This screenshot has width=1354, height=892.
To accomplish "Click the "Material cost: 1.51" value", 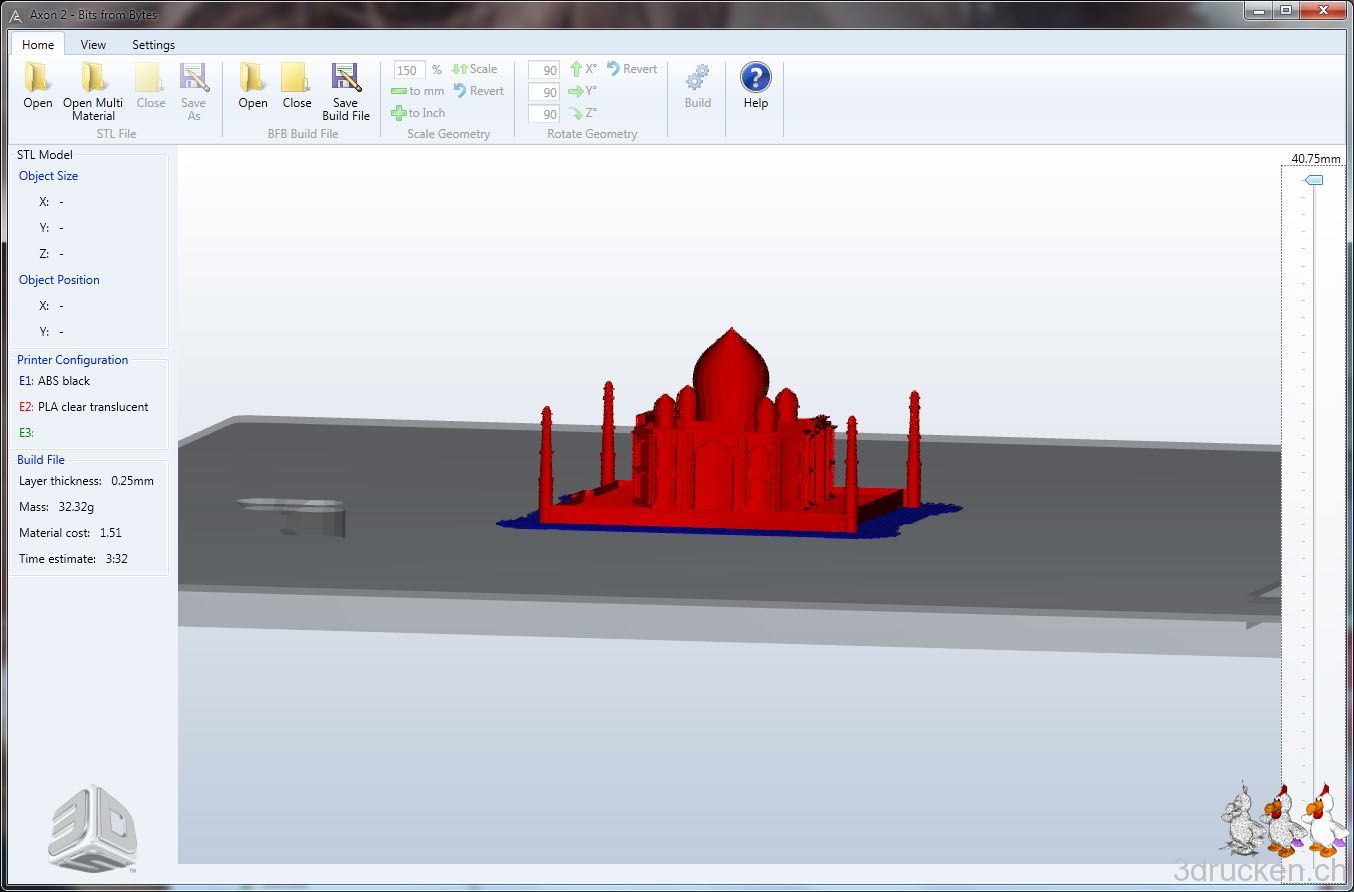I will (x=71, y=533).
